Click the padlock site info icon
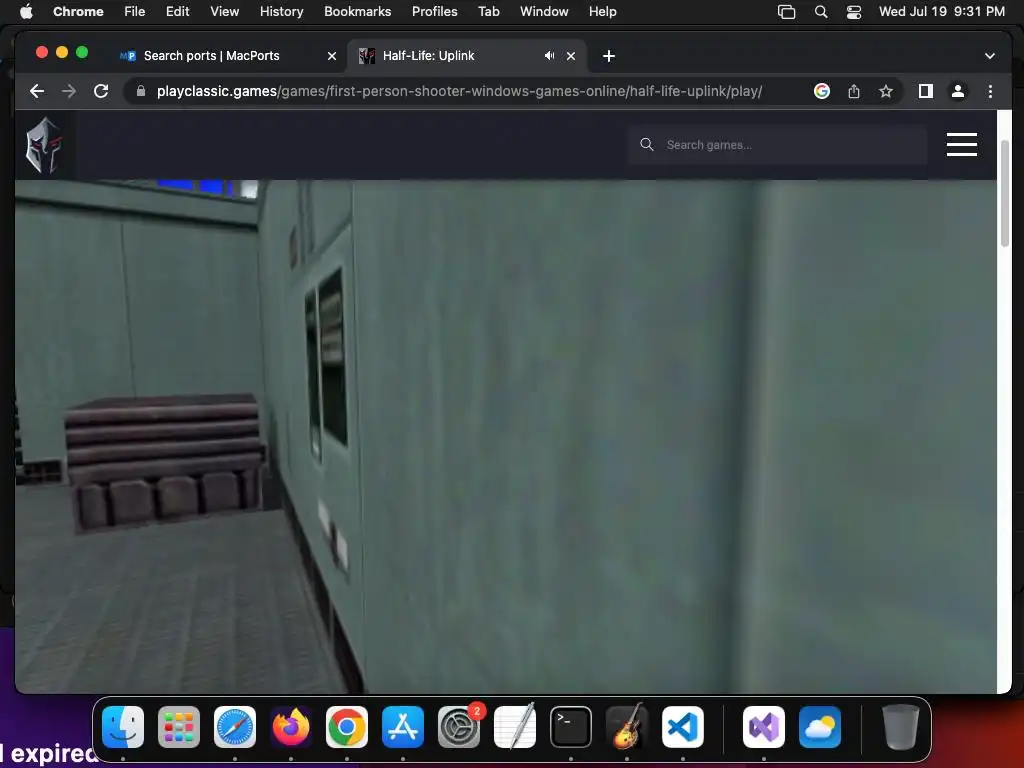The height and width of the screenshot is (768, 1024). click(140, 91)
